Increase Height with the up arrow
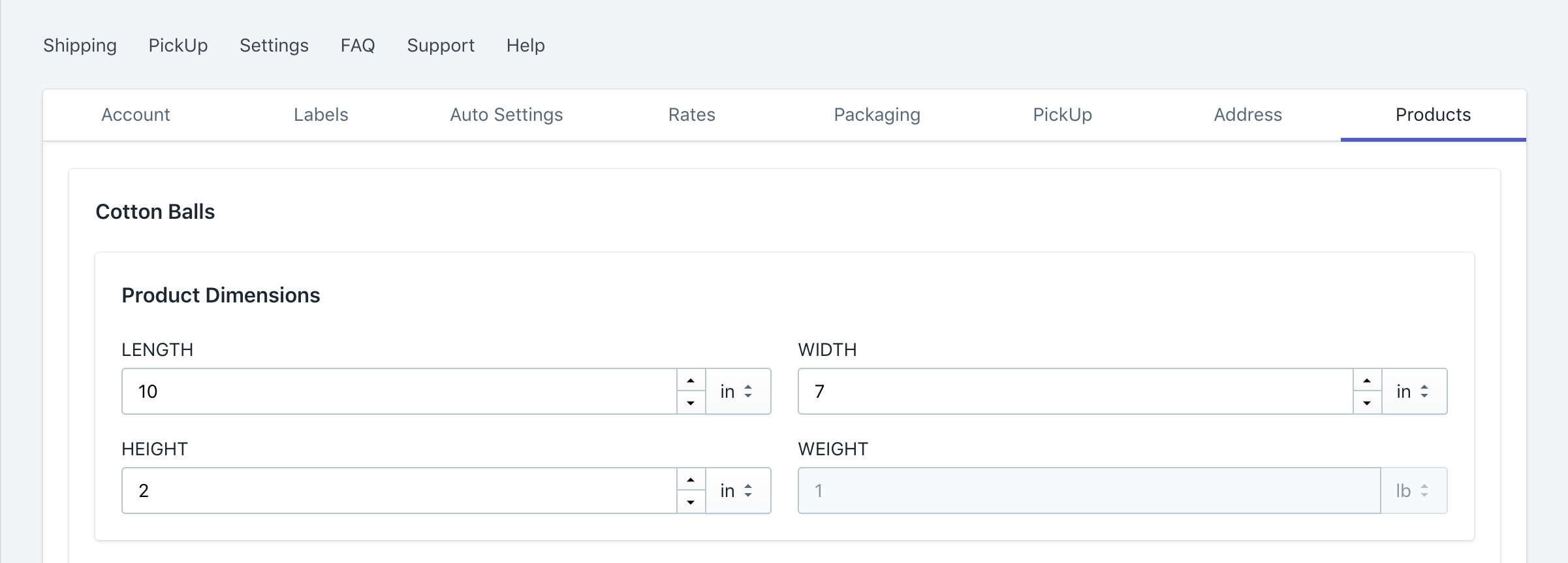Screen dimensions: 1568x563 tap(691, 479)
